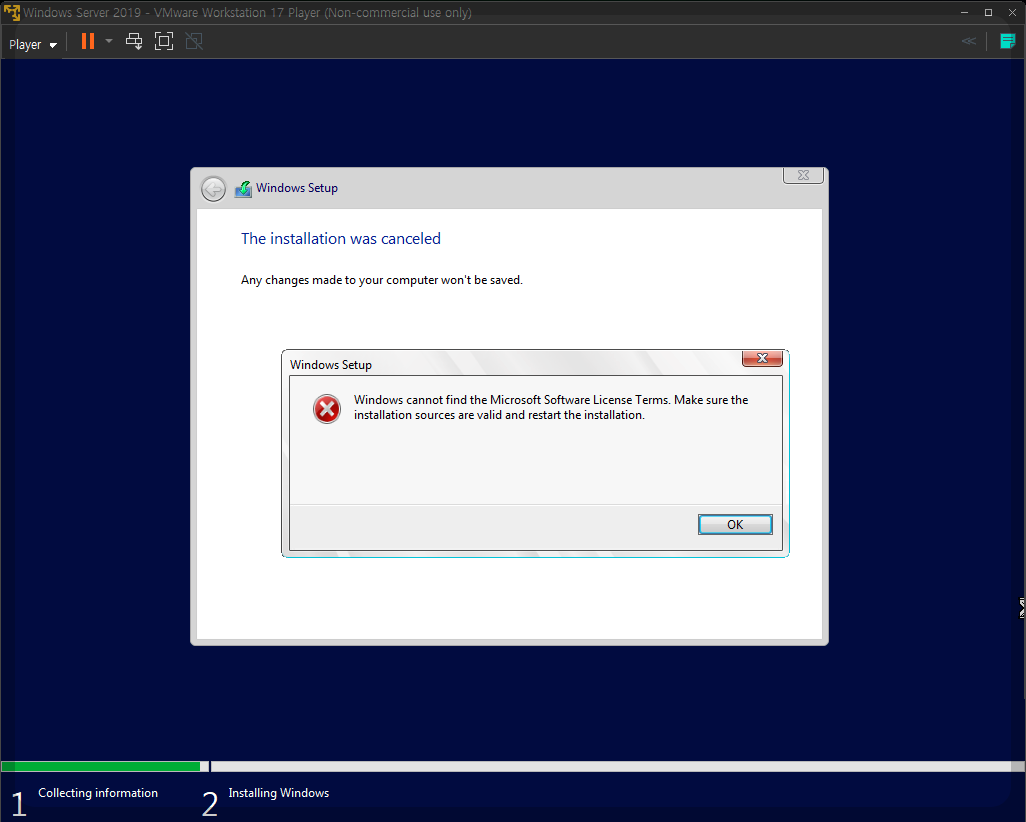Screen dimensions: 1026x822
Task: Enter full screen mode for the VM
Action: (x=164, y=41)
